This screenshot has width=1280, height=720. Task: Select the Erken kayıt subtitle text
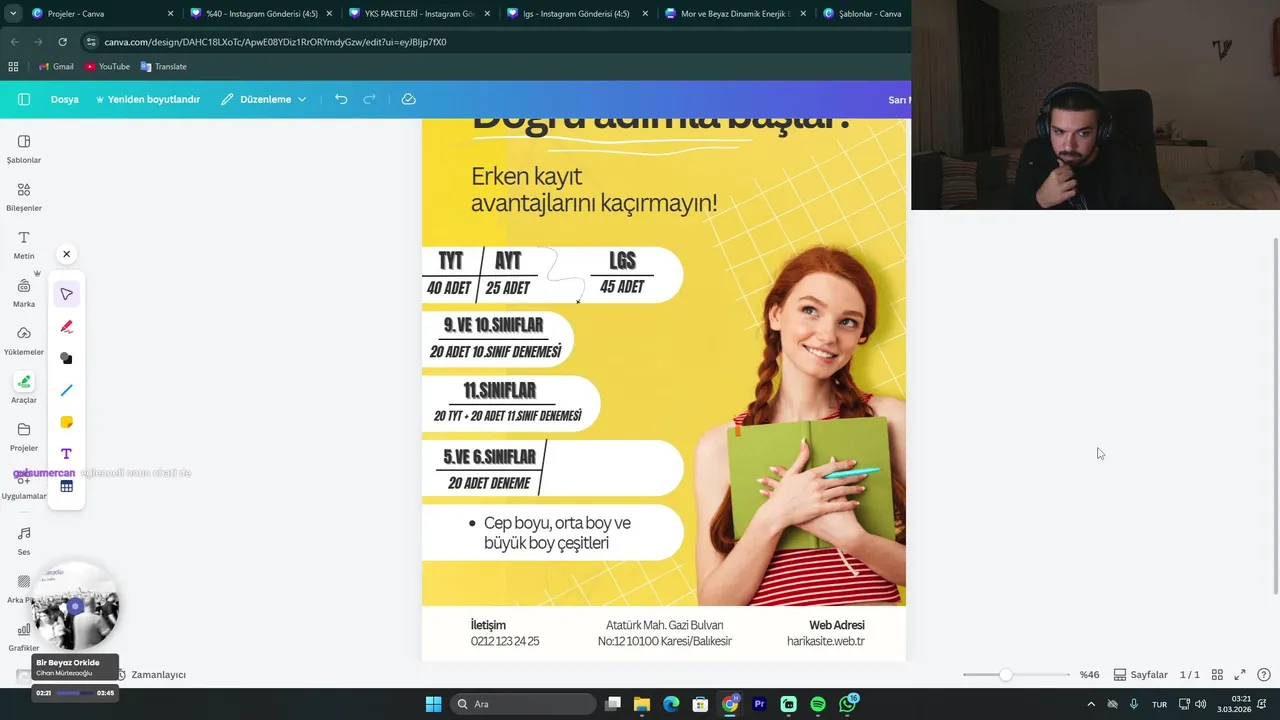tap(594, 190)
